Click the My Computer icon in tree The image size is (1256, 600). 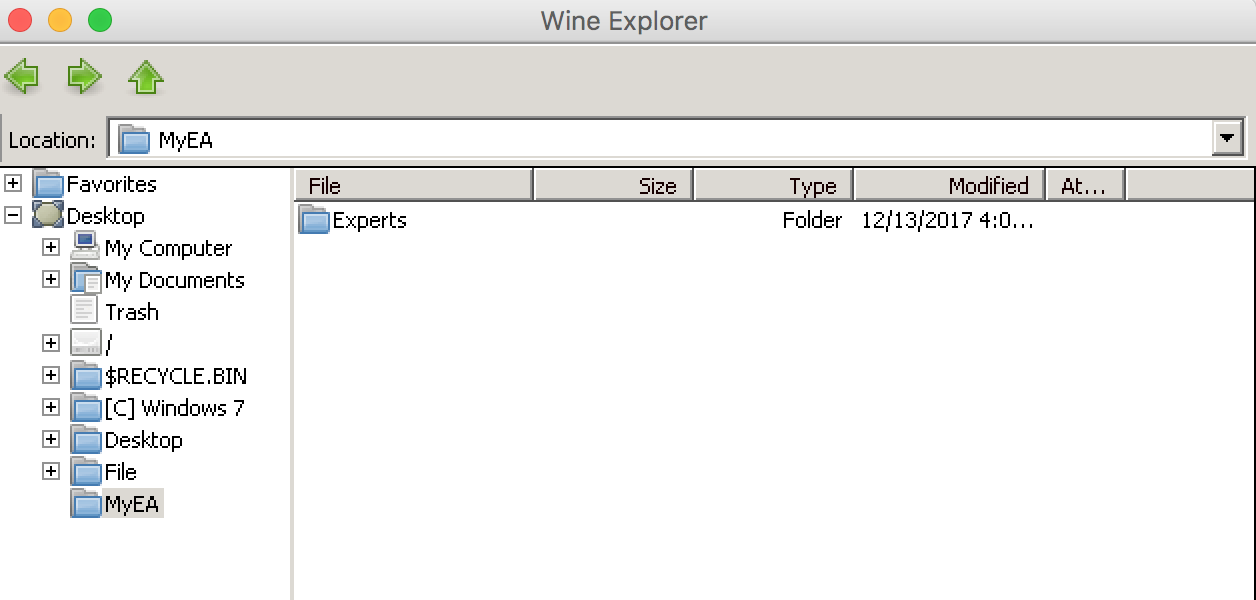click(x=86, y=248)
